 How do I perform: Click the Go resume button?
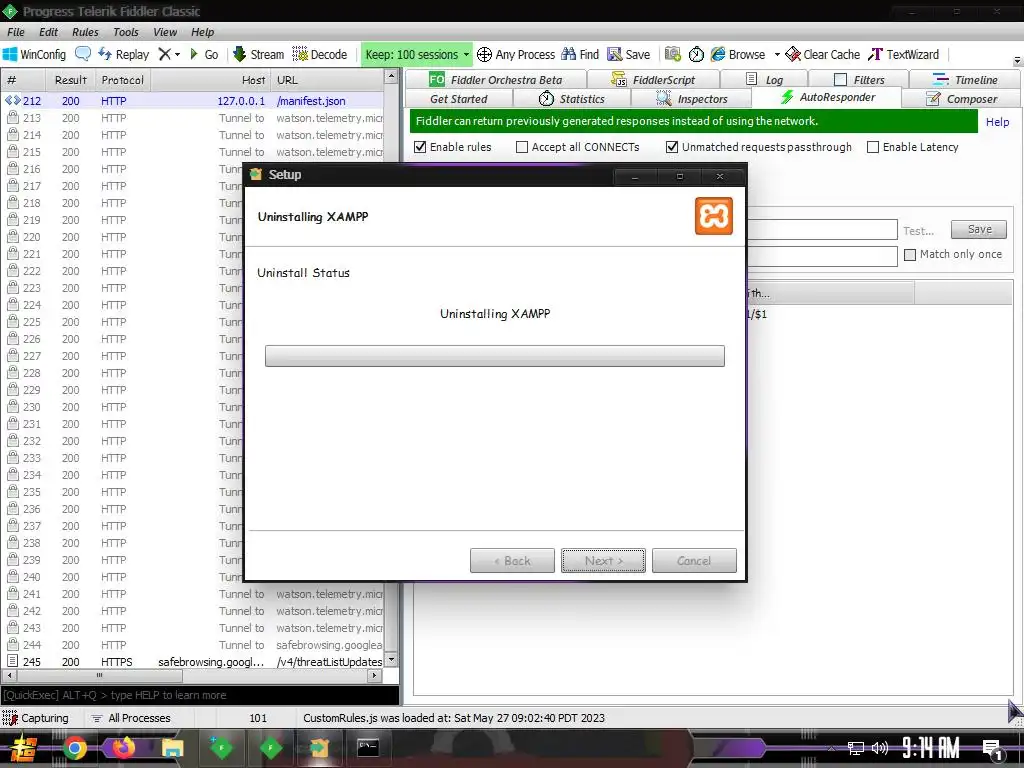[204, 54]
